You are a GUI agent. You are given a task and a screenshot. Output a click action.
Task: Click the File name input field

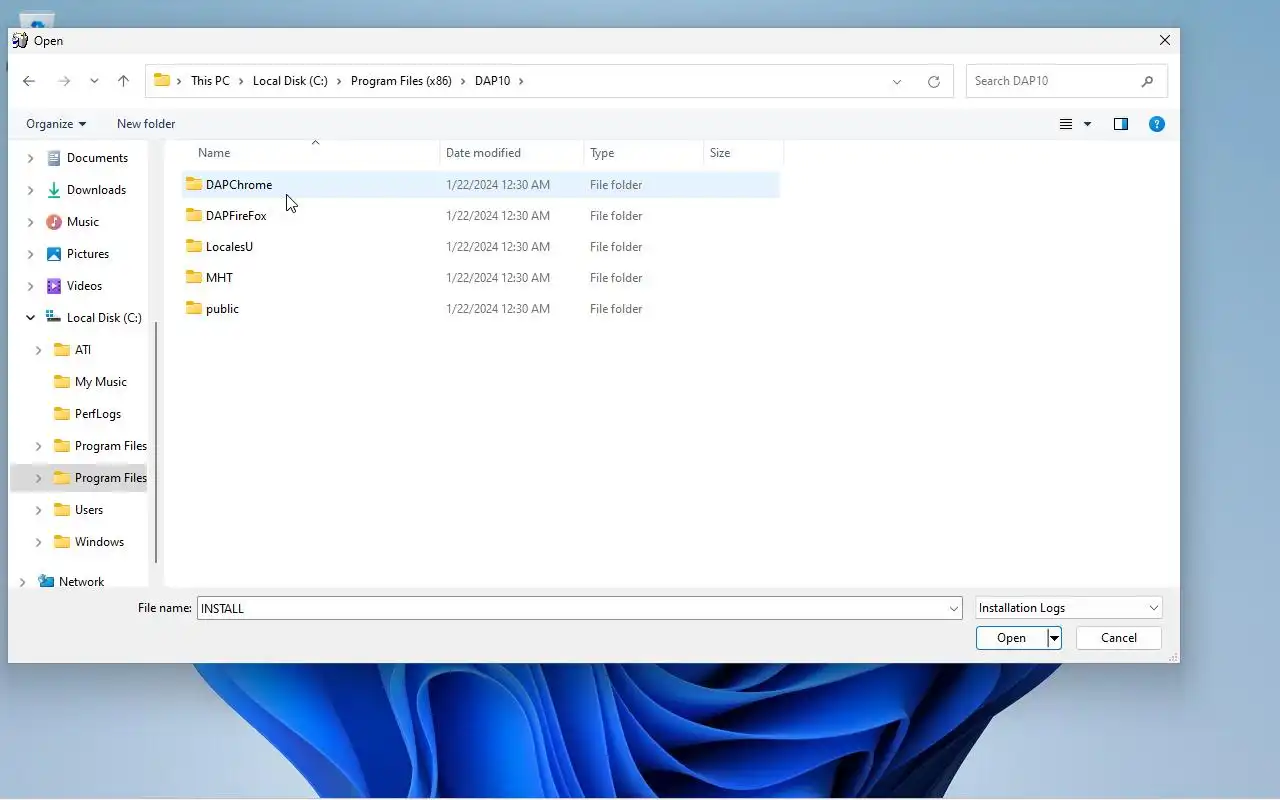click(x=571, y=608)
